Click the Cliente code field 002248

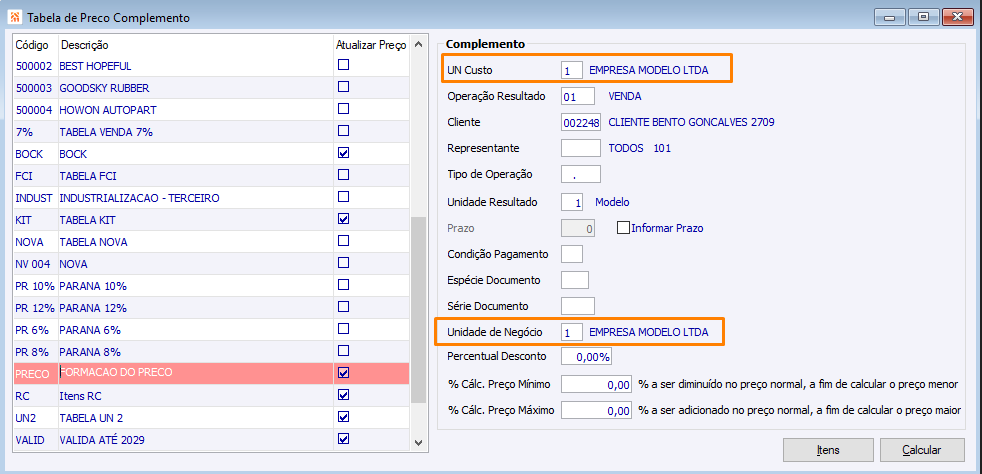[x=581, y=122]
